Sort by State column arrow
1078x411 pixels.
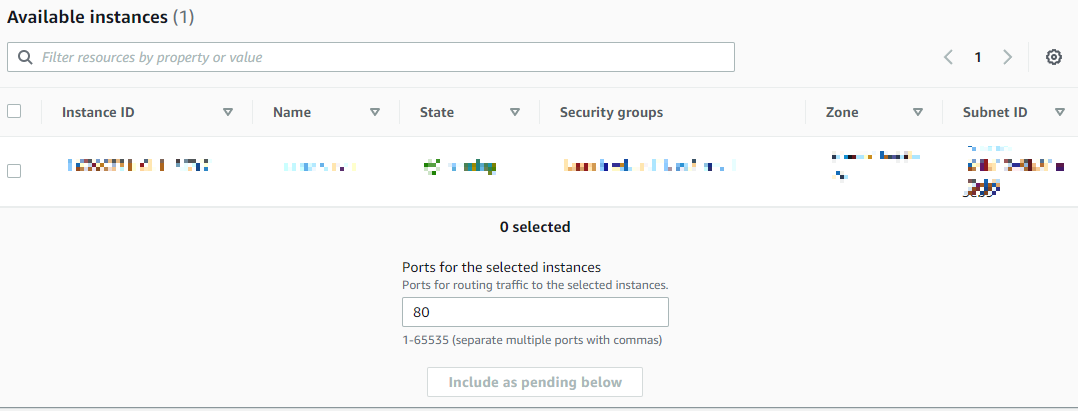click(515, 112)
